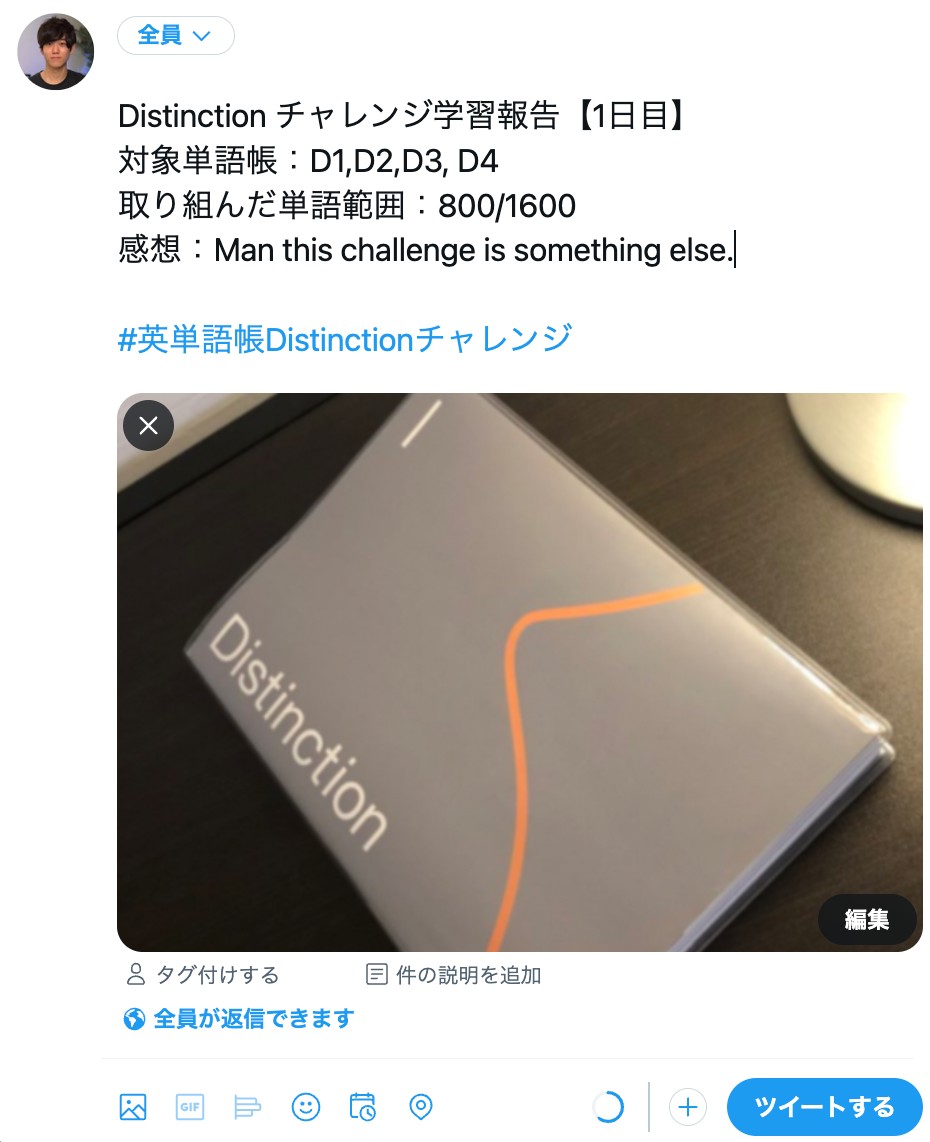
Task: Click the add image media icon
Action: (x=133, y=1107)
